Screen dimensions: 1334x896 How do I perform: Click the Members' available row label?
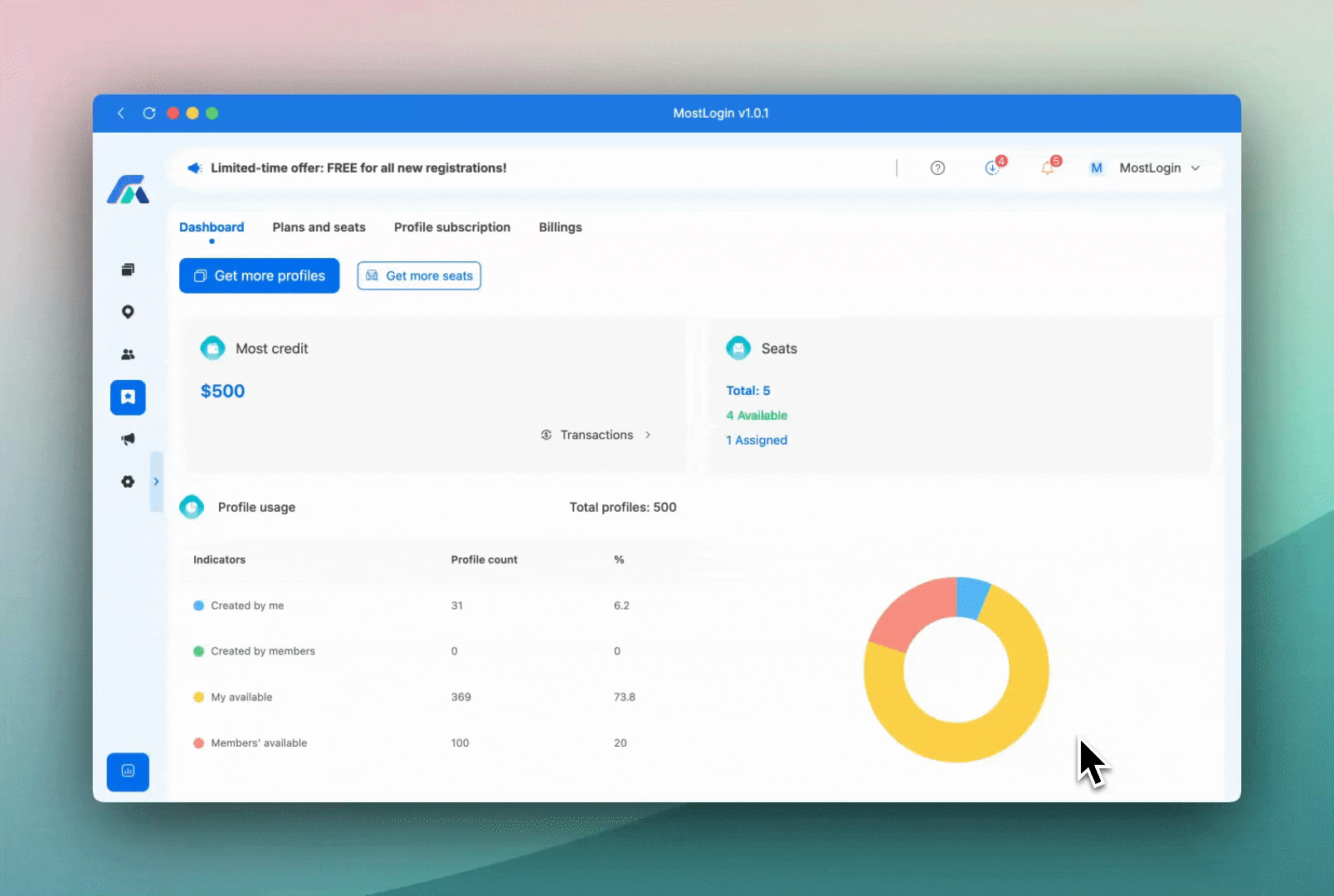click(259, 743)
